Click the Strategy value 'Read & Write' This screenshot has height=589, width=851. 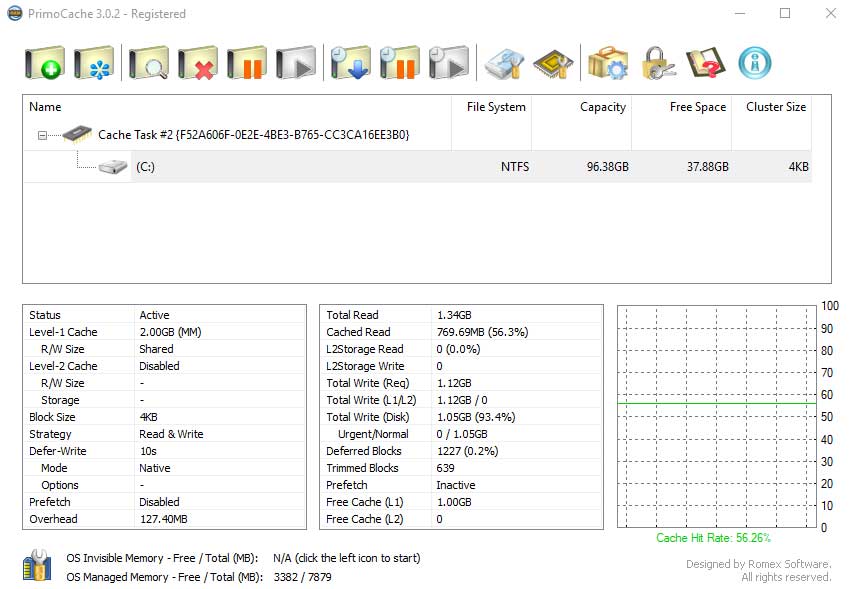[x=171, y=434]
